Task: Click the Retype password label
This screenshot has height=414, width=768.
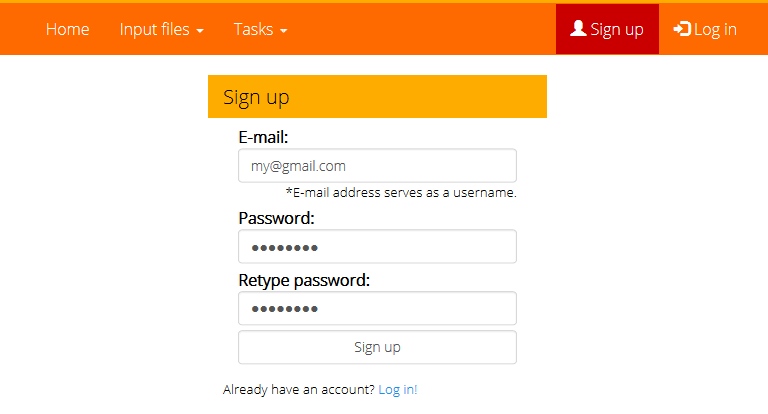Action: 304,280
